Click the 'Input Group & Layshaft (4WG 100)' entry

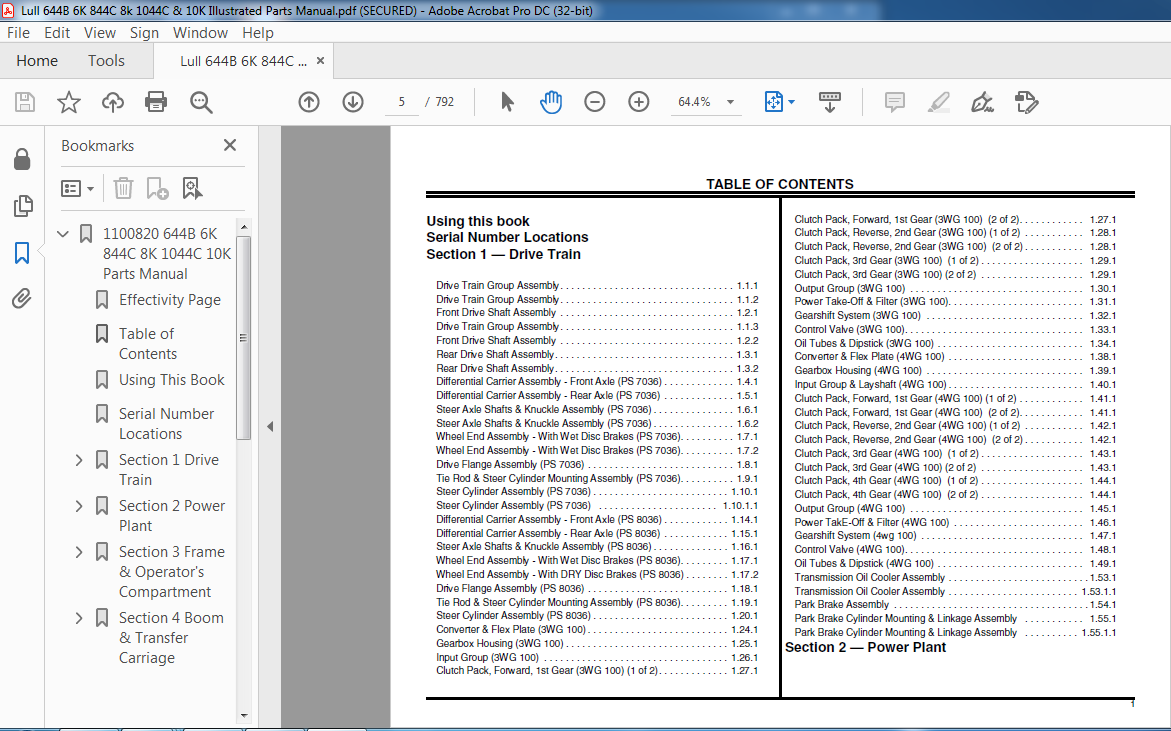point(955,385)
